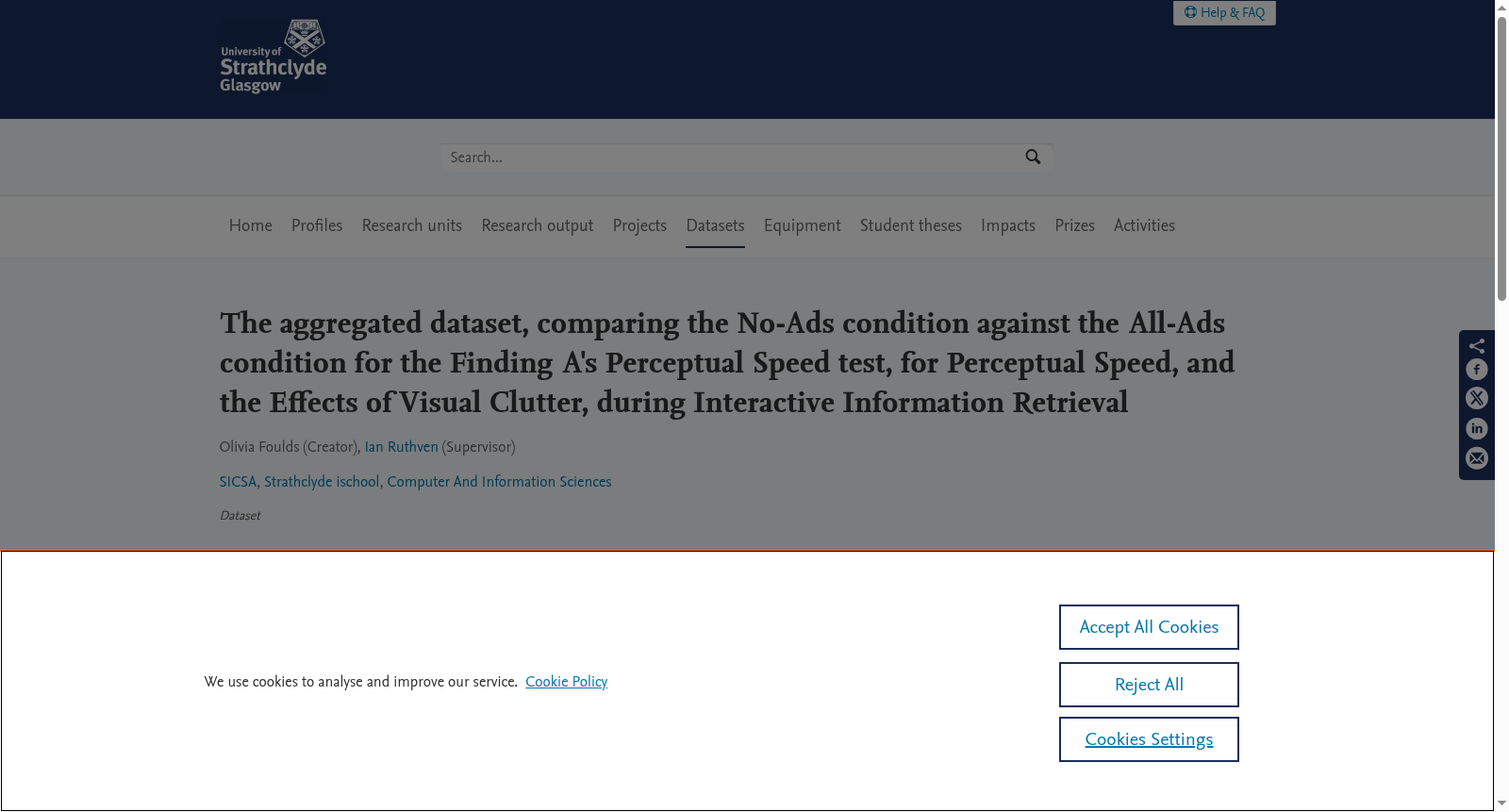Open the Equipment section

(803, 225)
